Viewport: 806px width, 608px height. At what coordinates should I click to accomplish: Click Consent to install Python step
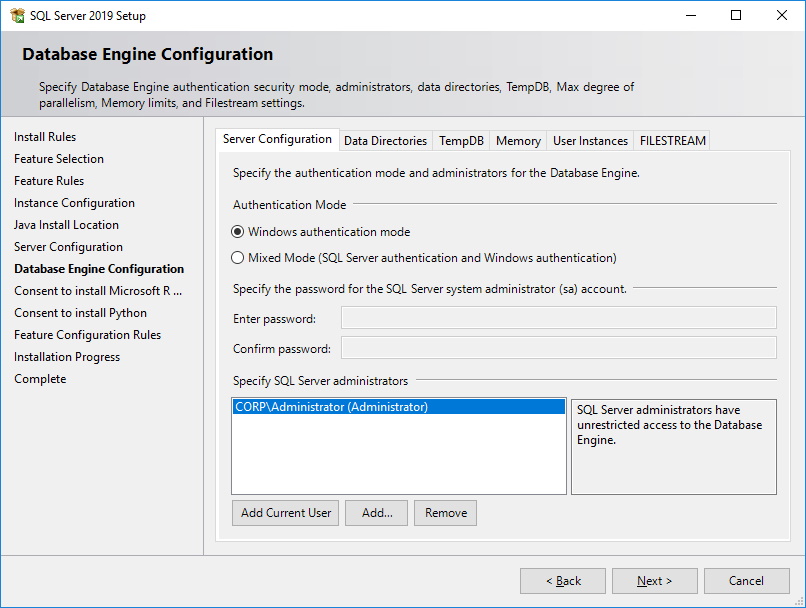[80, 313]
